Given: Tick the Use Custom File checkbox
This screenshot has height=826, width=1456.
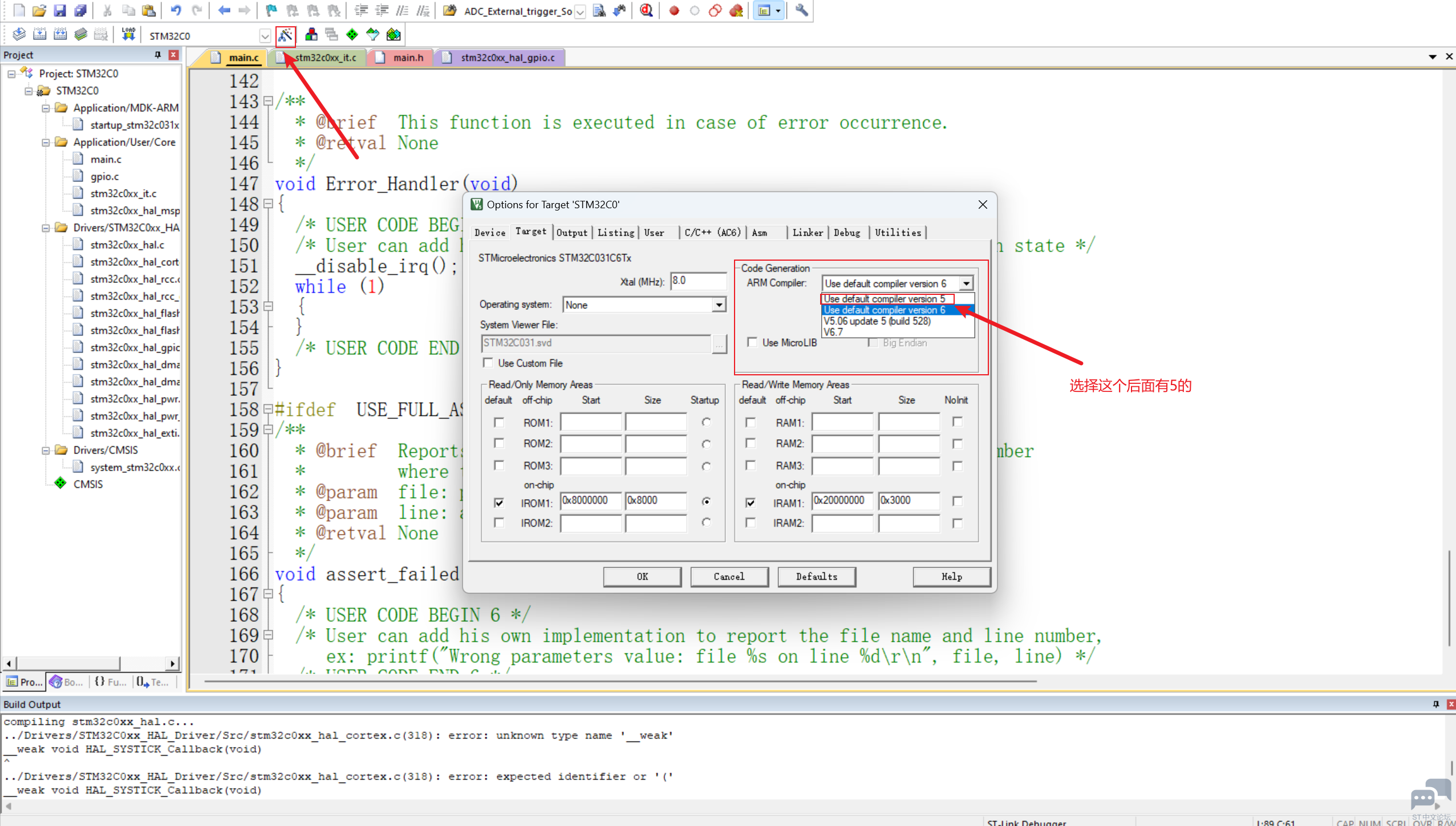Looking at the screenshot, I should click(488, 363).
